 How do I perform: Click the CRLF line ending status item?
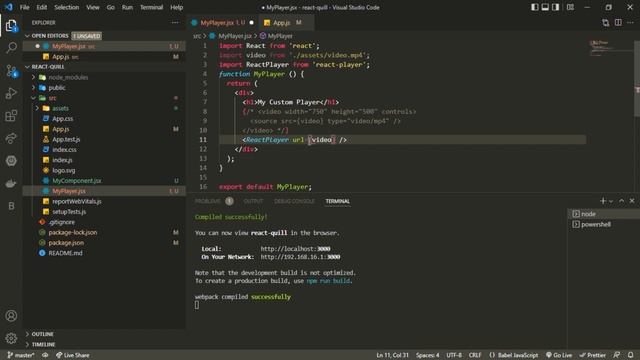[475, 355]
